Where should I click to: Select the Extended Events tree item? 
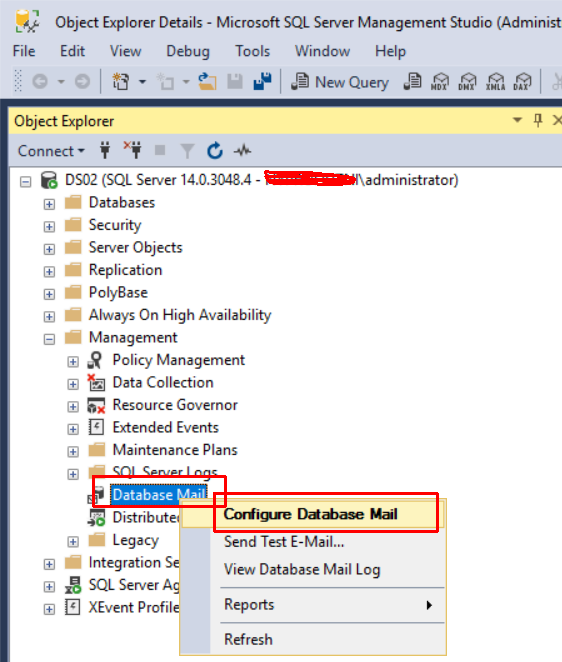tap(166, 428)
